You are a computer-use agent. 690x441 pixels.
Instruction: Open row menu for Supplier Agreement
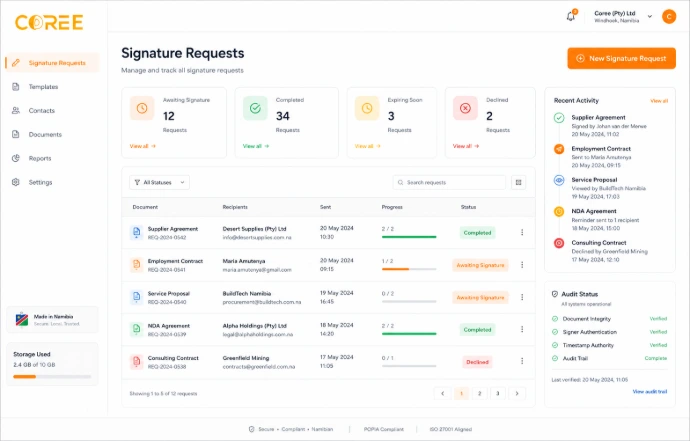(522, 232)
